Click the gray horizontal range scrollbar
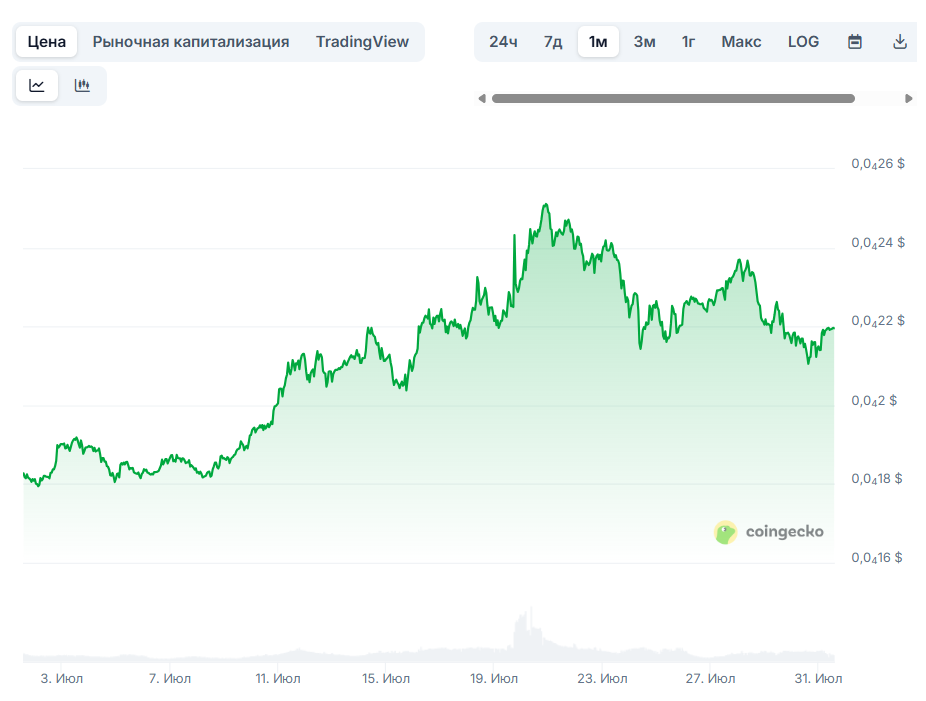This screenshot has height=701, width=926. click(x=673, y=99)
